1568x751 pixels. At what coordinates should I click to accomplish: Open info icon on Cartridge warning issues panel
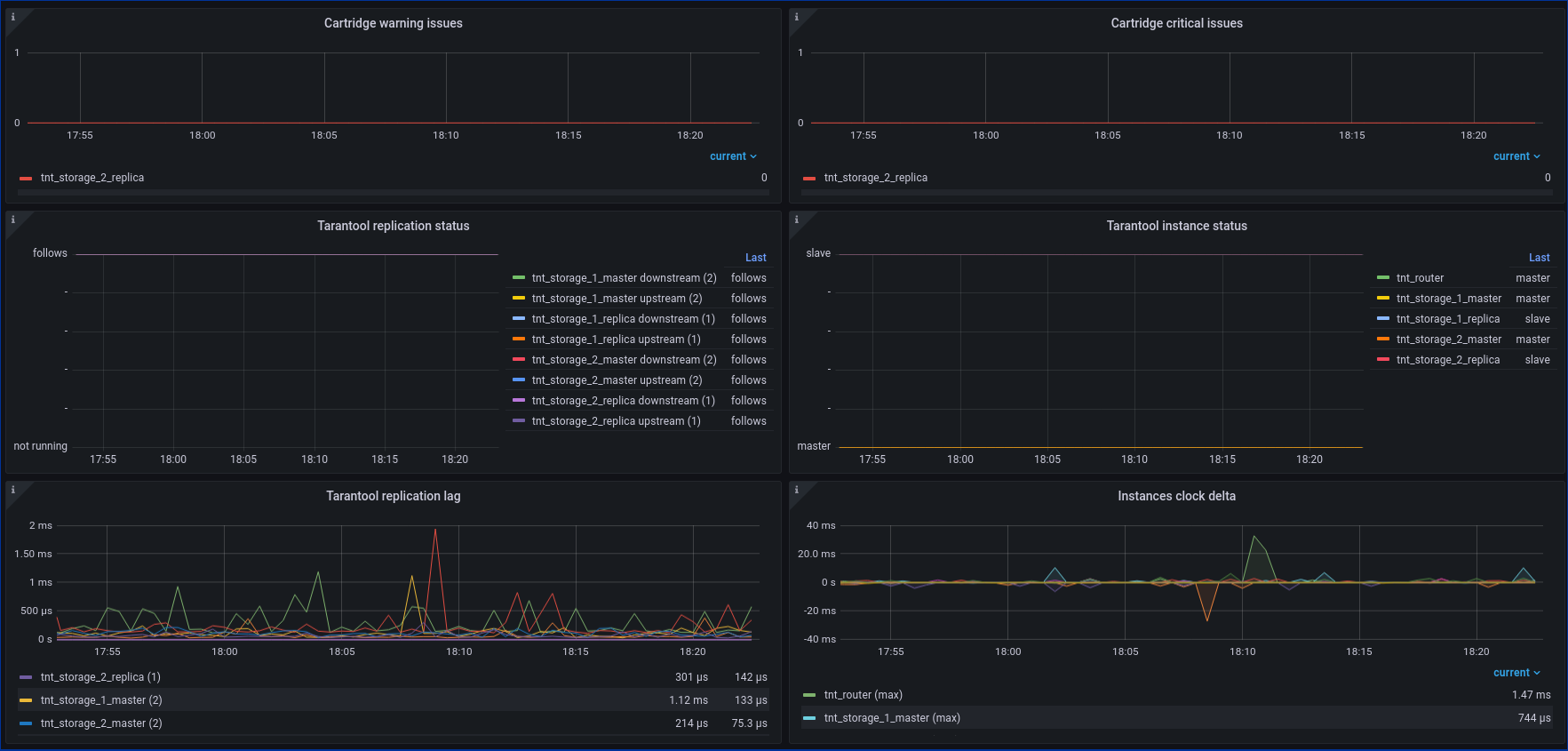click(x=13, y=17)
